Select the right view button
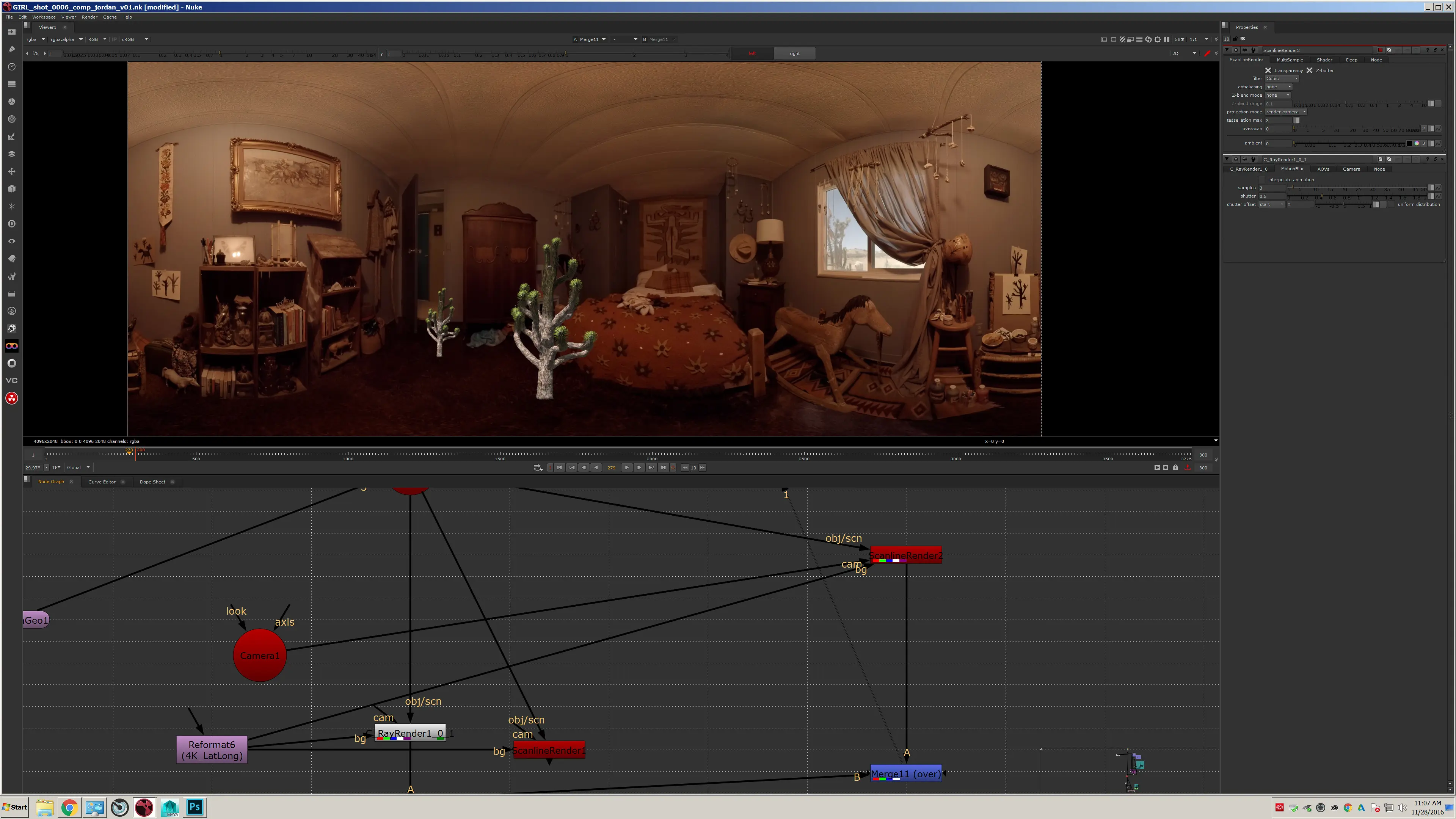1456x819 pixels. [795, 53]
